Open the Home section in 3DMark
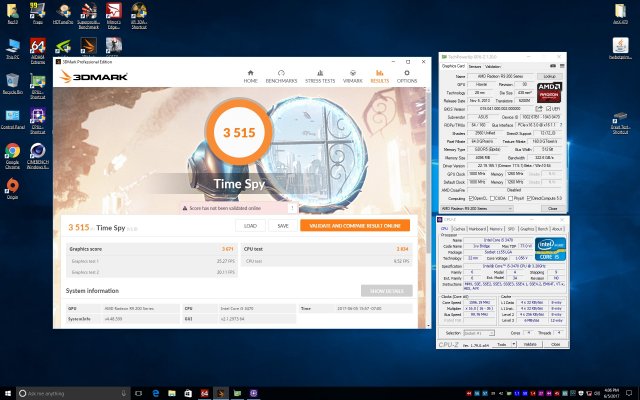640x400 pixels. 251,76
